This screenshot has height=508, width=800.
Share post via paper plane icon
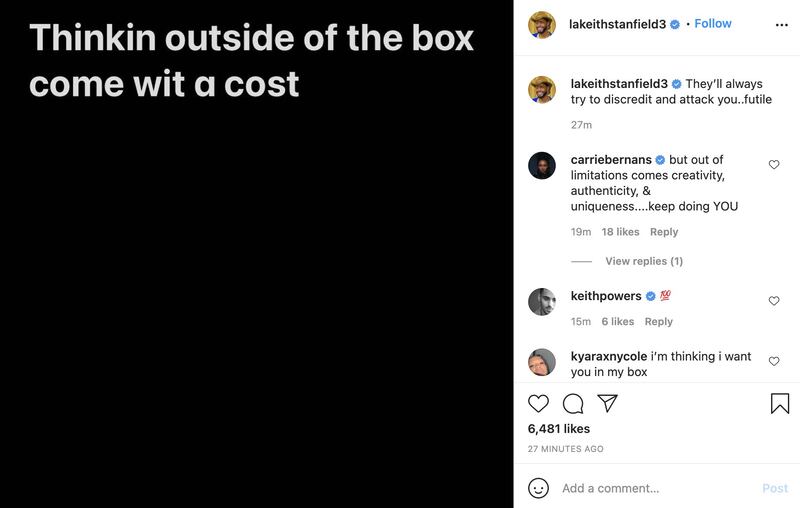(607, 403)
